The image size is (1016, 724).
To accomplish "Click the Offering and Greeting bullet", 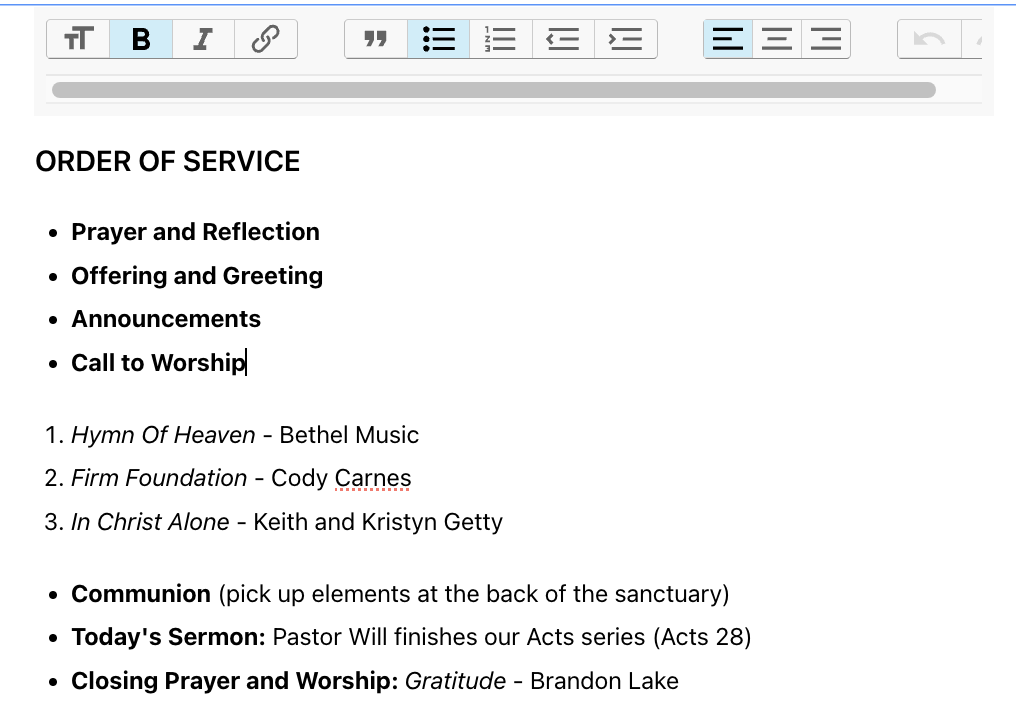I will (x=197, y=275).
